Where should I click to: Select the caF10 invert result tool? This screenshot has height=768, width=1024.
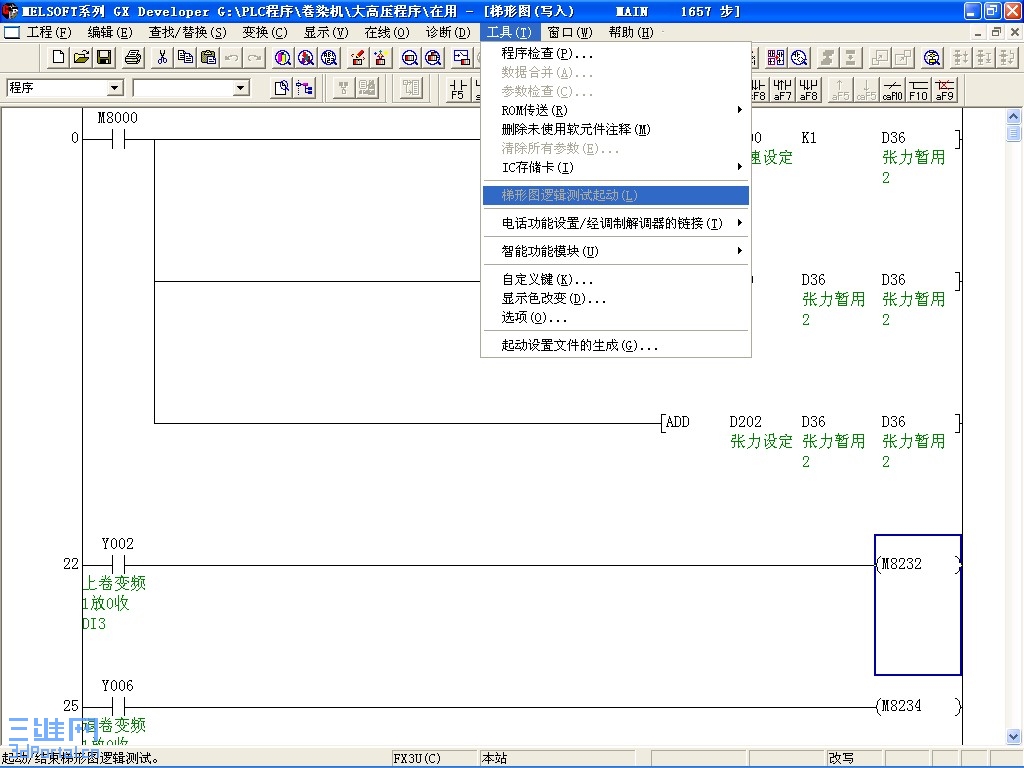pos(892,89)
